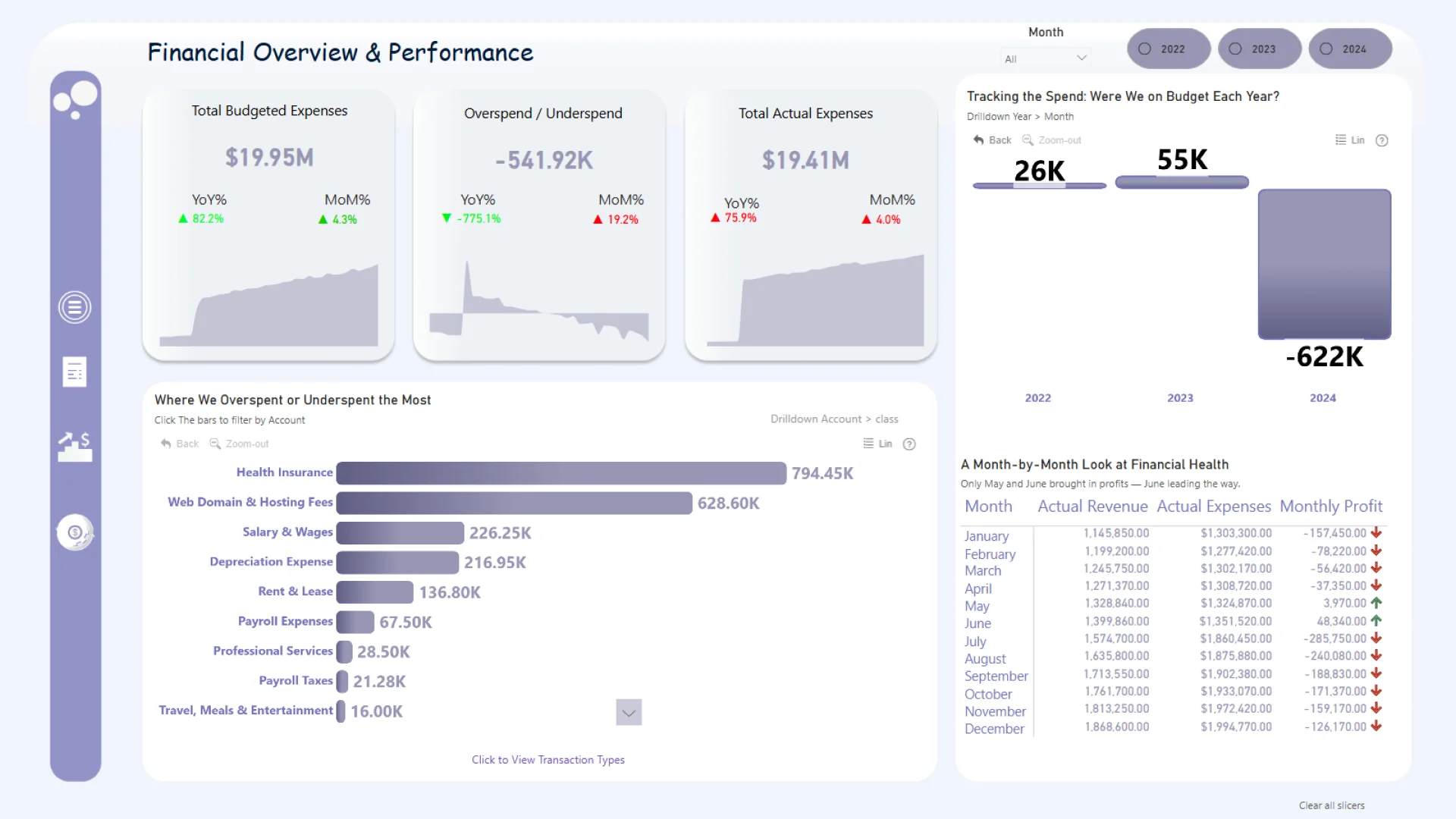Click help icon in yearly budget chart
Screen dimensions: 1456x819
click(1382, 140)
